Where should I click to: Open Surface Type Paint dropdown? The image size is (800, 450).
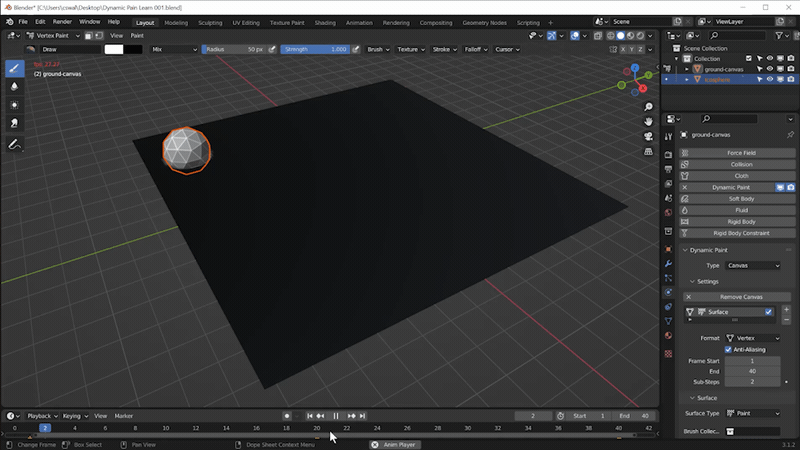[753, 413]
